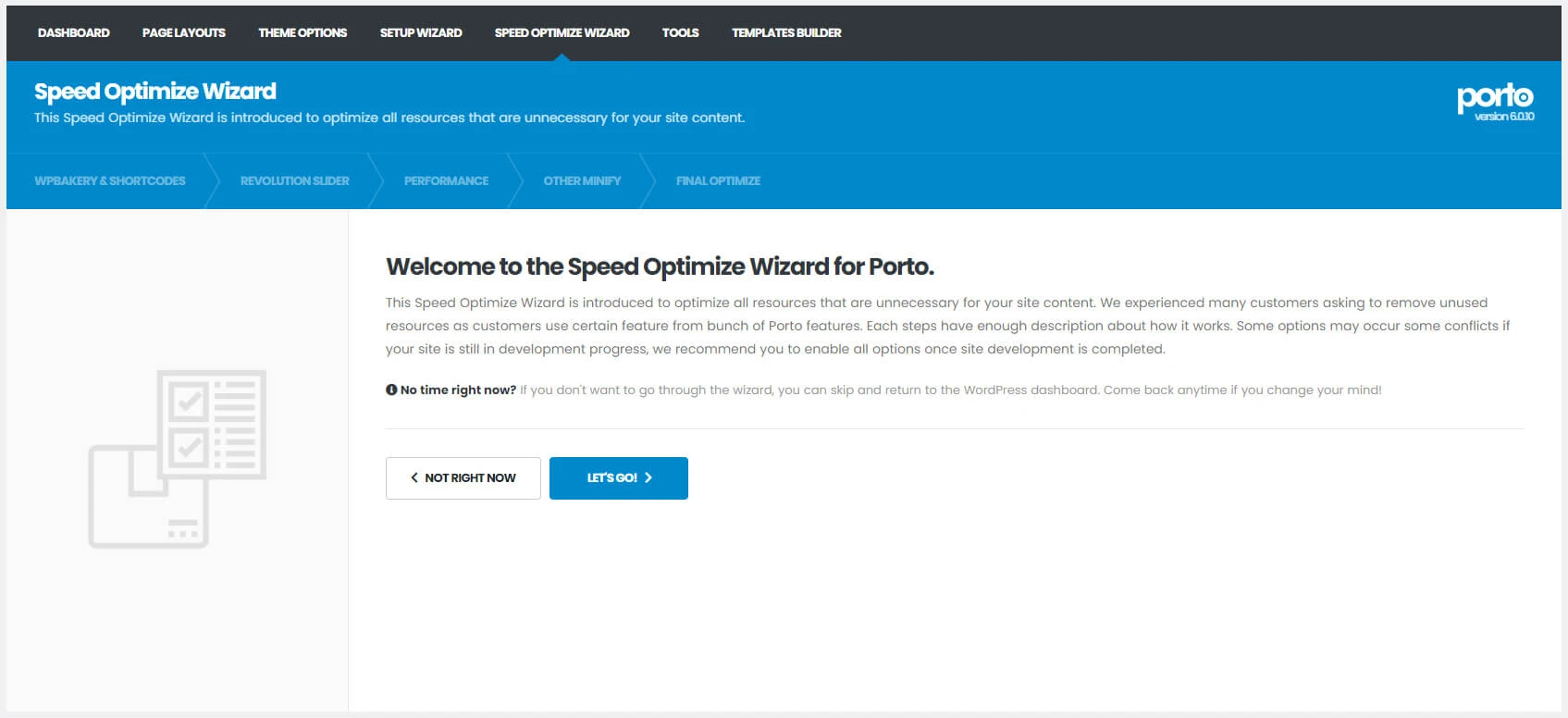The width and height of the screenshot is (1568, 718).
Task: Select Speed Optimize Wizard in top nav
Action: [562, 32]
